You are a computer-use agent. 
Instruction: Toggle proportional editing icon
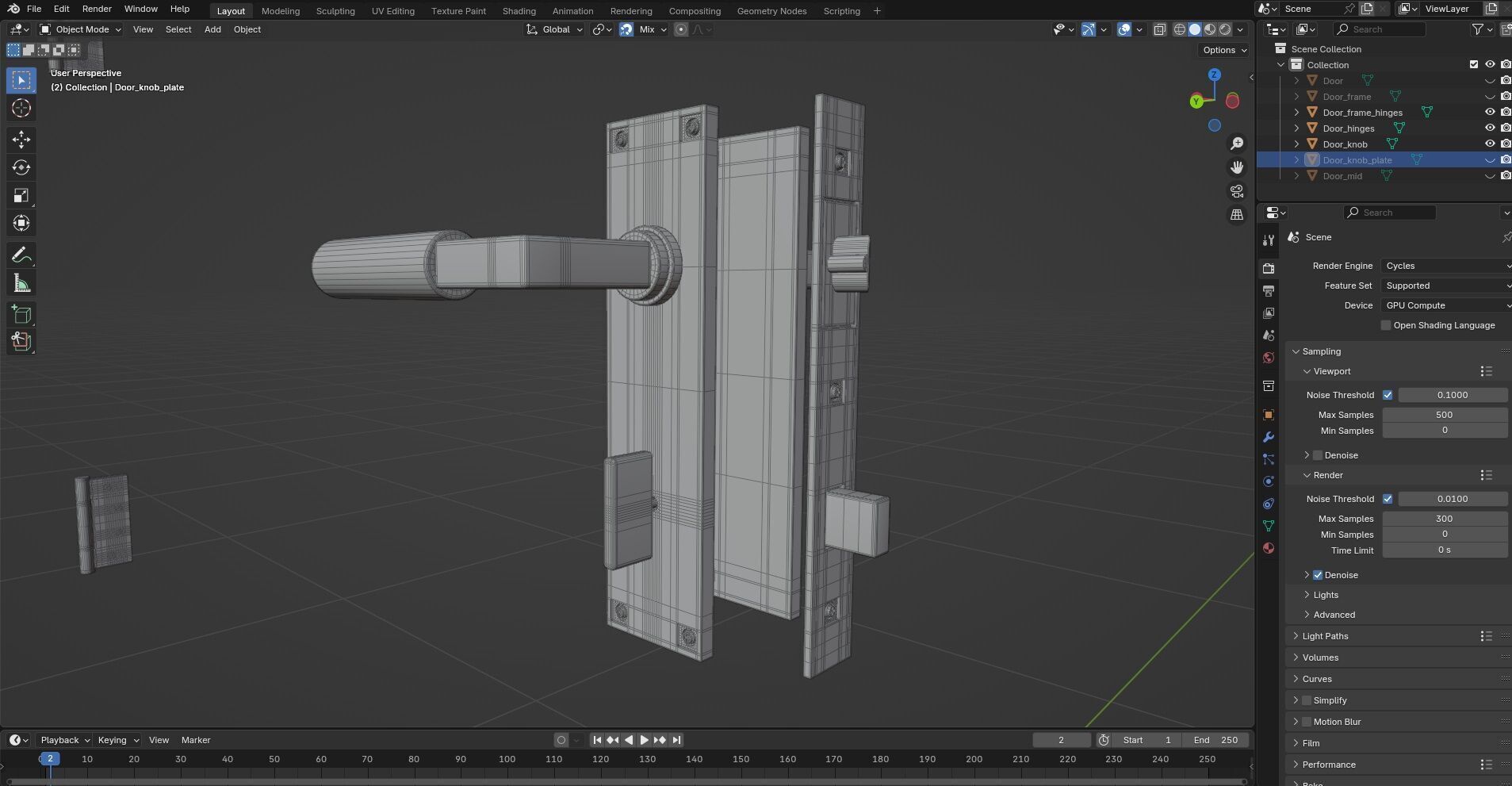(x=681, y=29)
